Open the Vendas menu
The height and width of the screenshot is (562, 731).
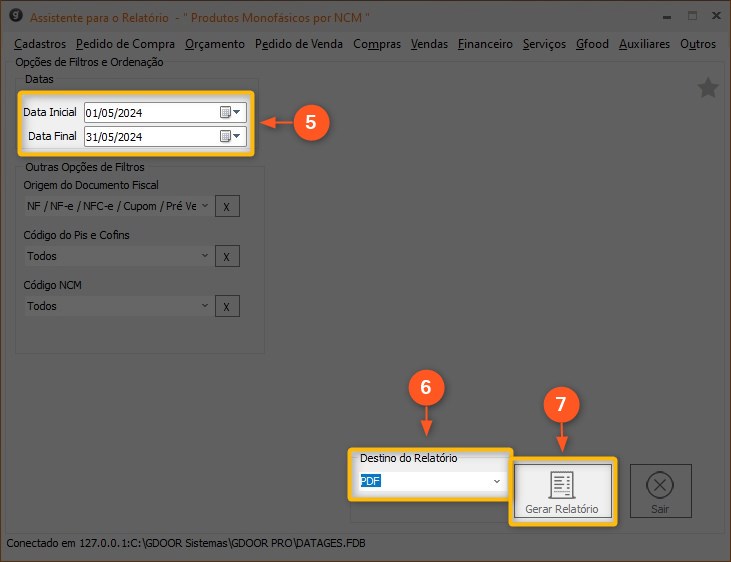click(429, 44)
